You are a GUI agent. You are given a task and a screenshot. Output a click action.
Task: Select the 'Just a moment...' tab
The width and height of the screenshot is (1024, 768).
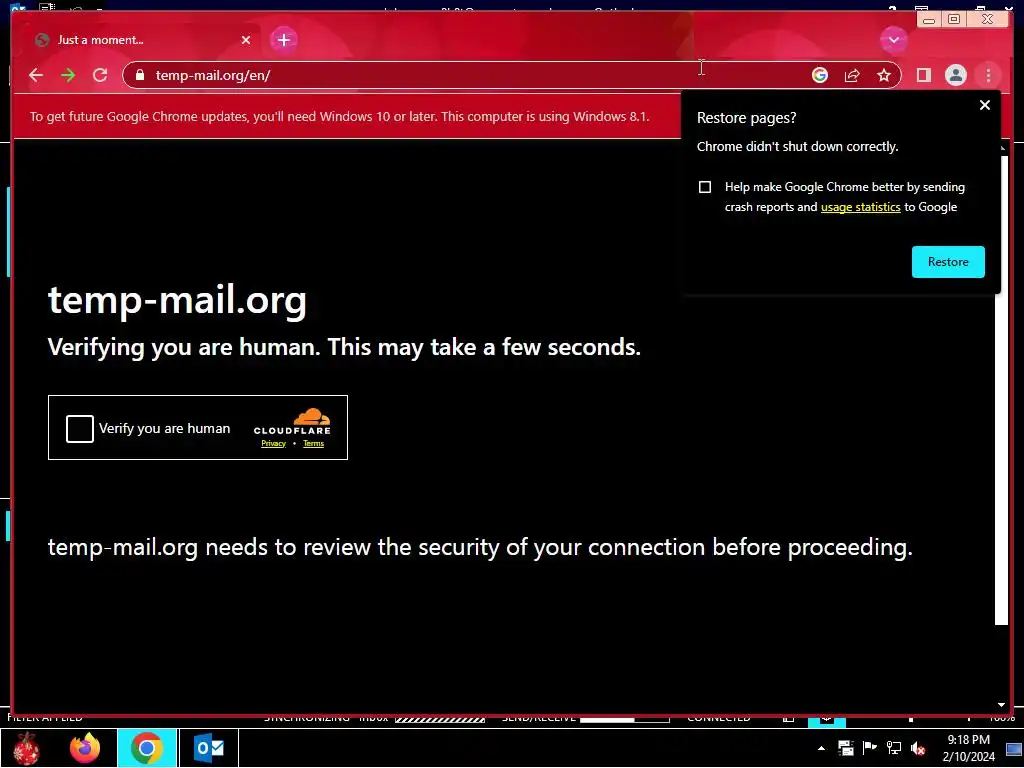pos(142,40)
